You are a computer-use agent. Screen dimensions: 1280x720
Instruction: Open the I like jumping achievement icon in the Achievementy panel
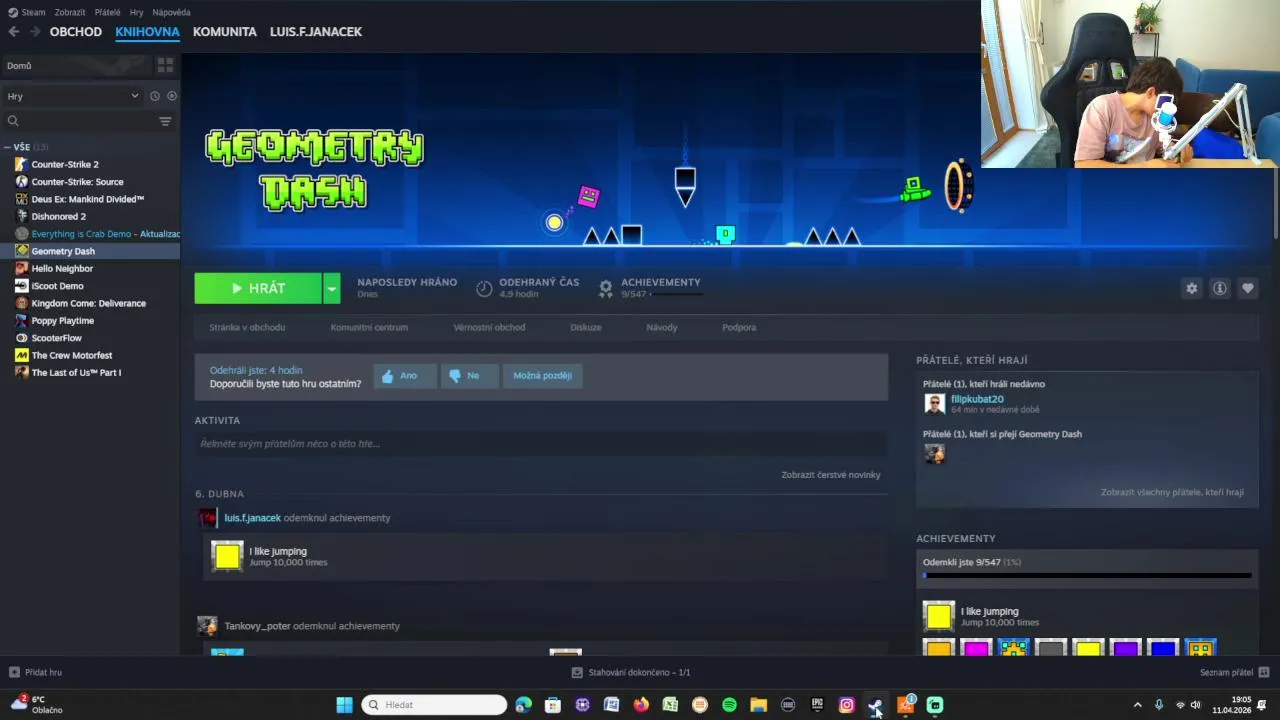[938, 616]
